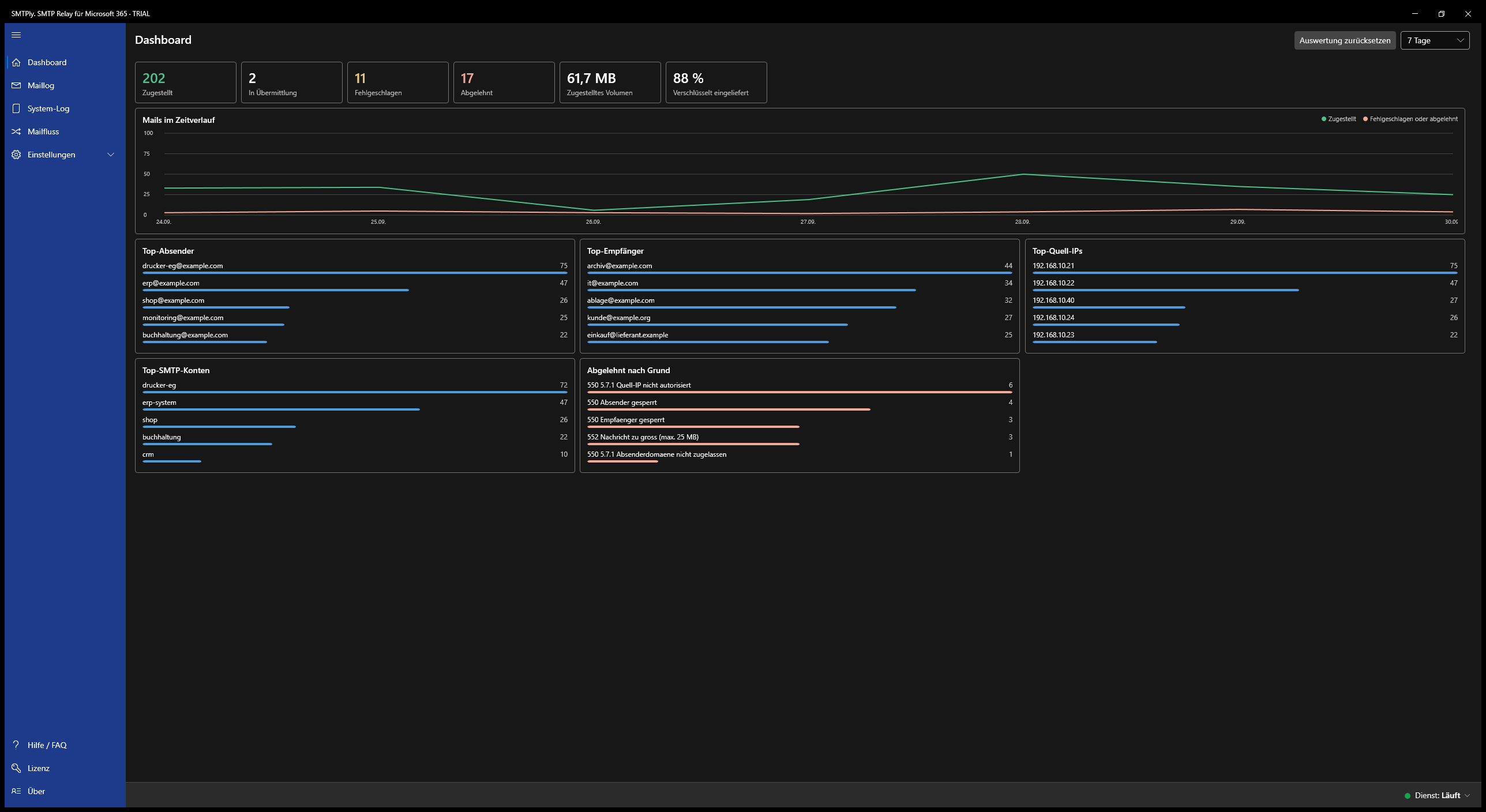Select the crm SMTP account row

(355, 457)
